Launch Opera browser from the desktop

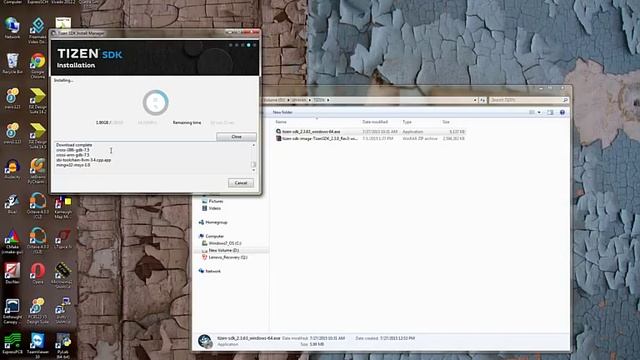pyautogui.click(x=38, y=273)
